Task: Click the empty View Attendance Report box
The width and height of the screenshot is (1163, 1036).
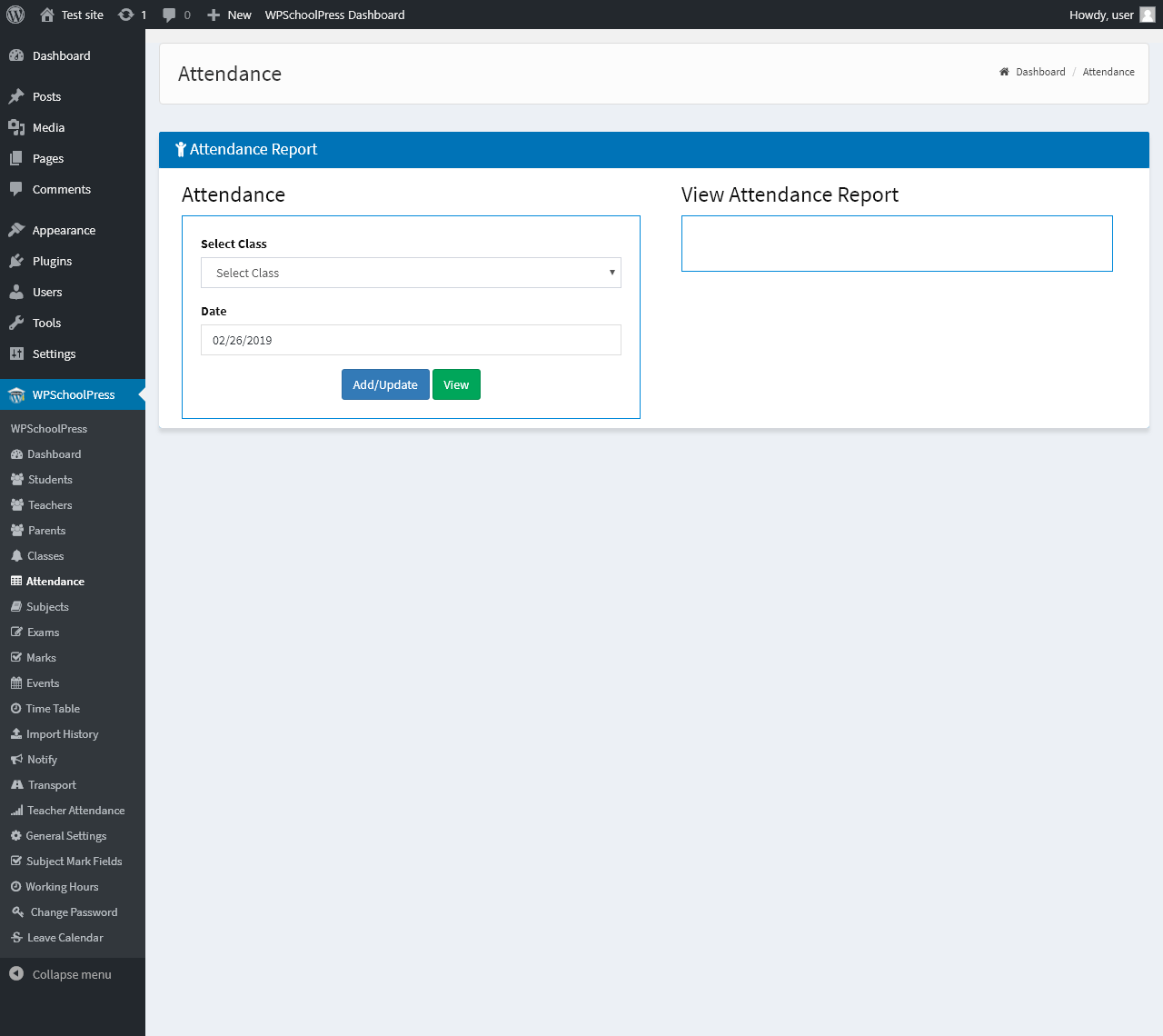Action: coord(897,244)
